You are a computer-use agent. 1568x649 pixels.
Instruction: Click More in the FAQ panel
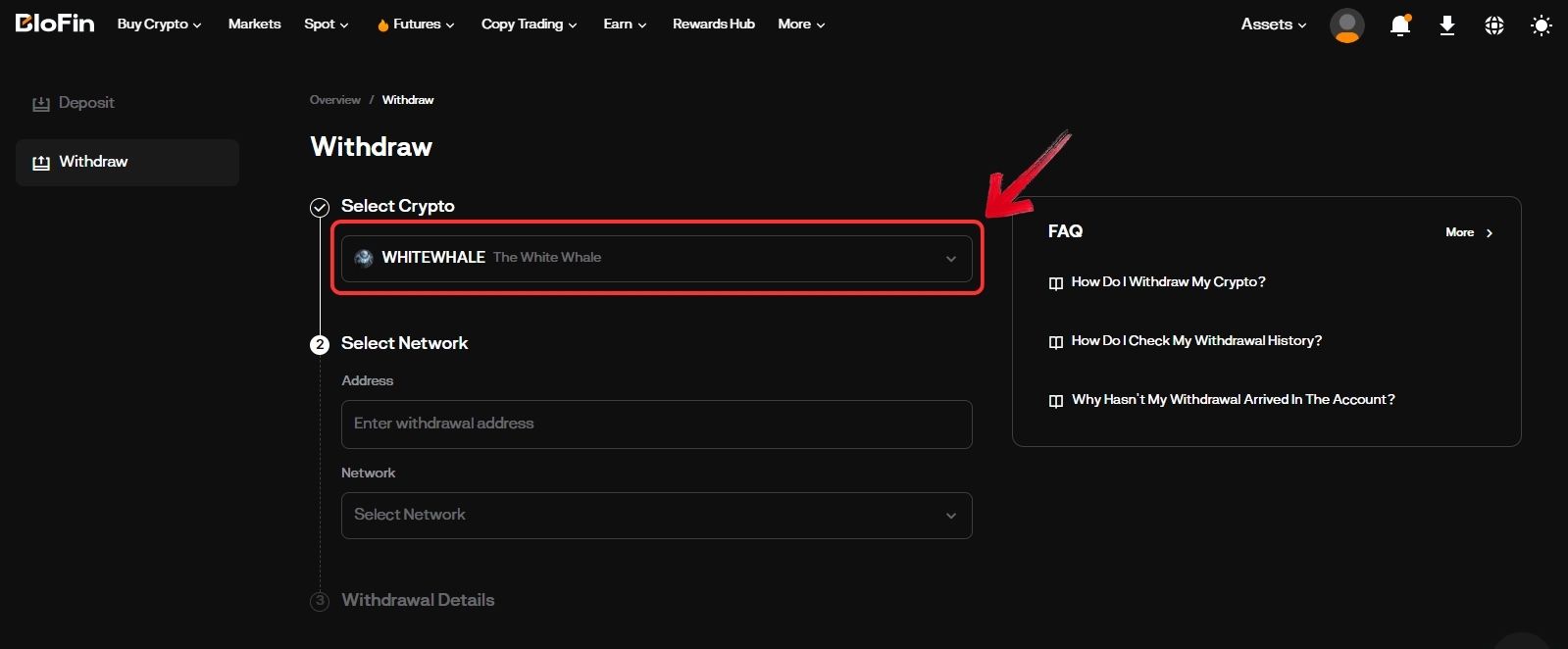[x=1468, y=232]
